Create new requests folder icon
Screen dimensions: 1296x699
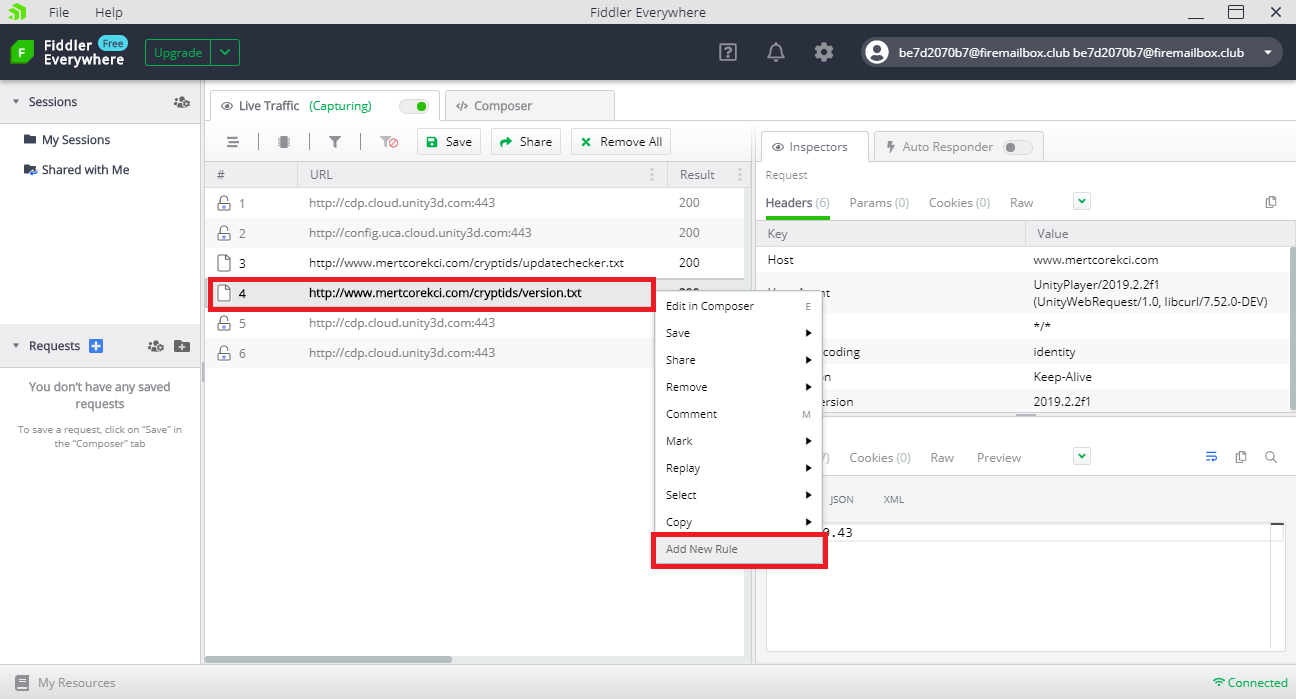(181, 346)
